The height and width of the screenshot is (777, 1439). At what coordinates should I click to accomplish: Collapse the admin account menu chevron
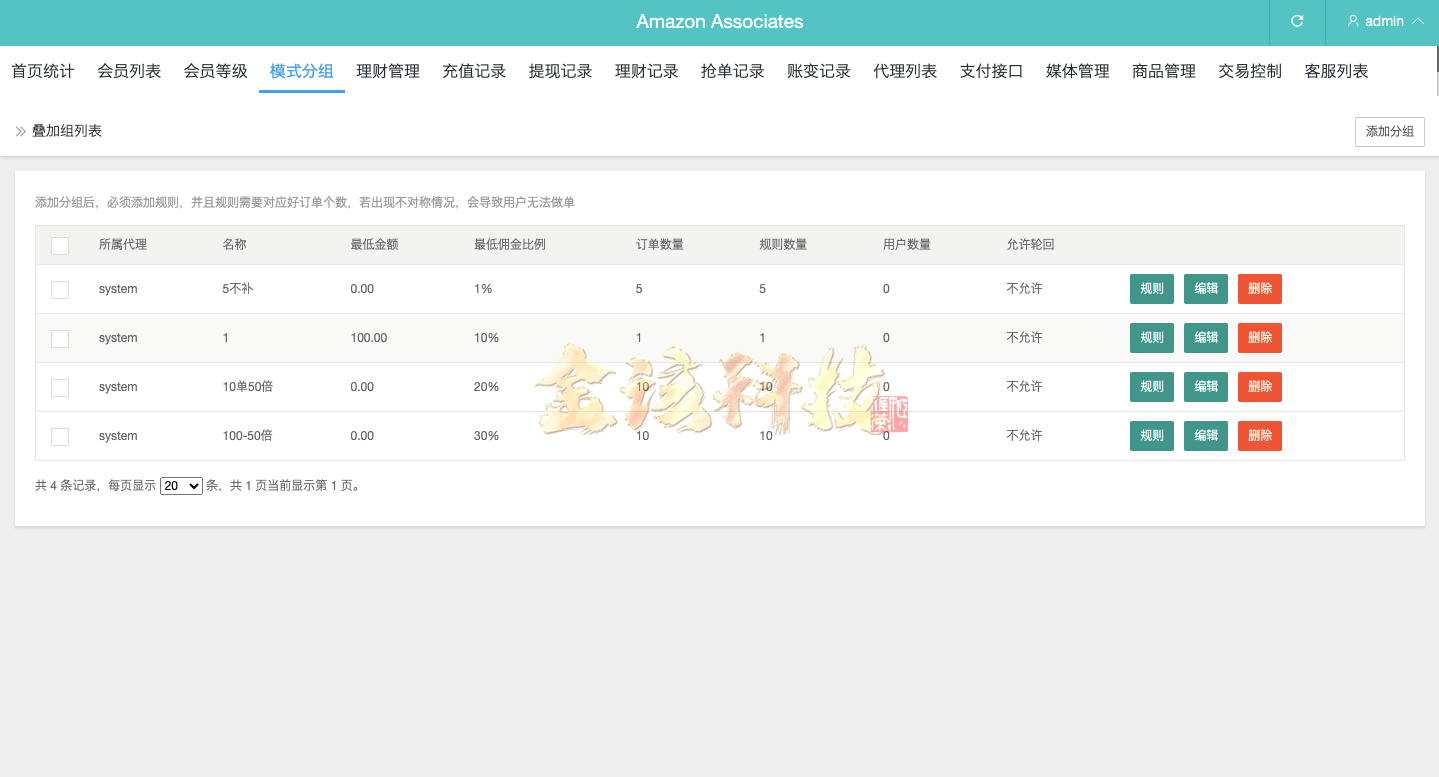coord(1419,21)
